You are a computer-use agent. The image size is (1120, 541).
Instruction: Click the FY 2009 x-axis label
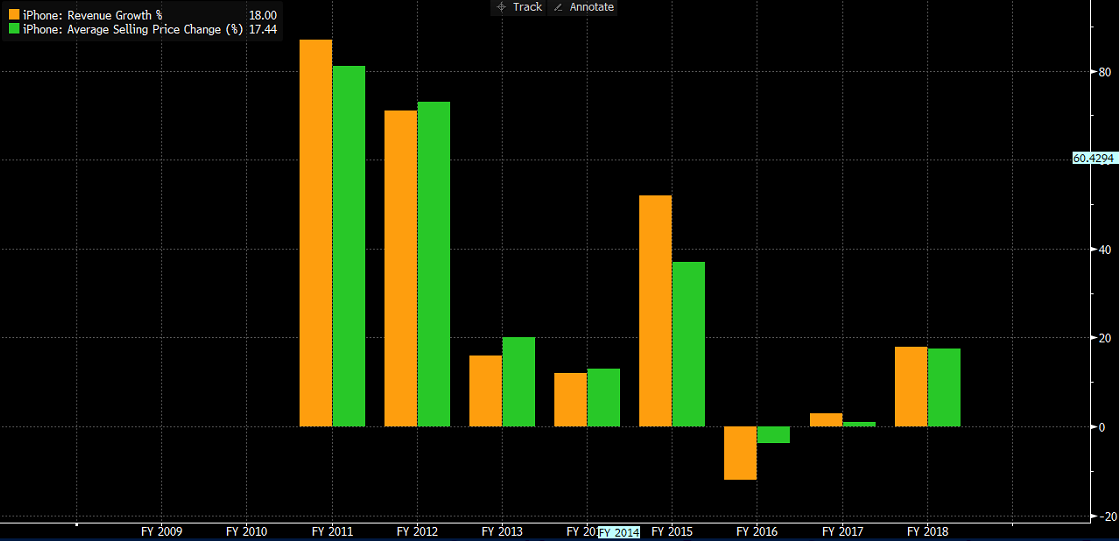161,532
